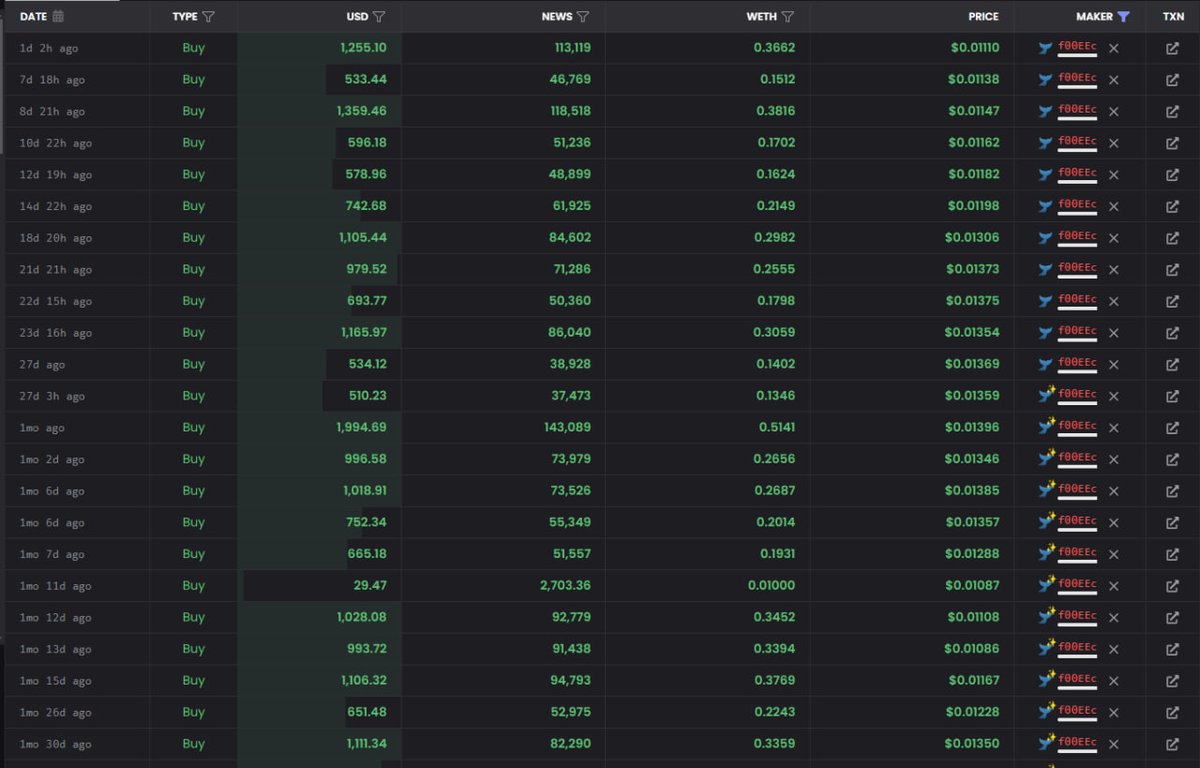Image resolution: width=1200 pixels, height=768 pixels.
Task: Click the date 1mo 26d ago
Action: click(x=56, y=713)
